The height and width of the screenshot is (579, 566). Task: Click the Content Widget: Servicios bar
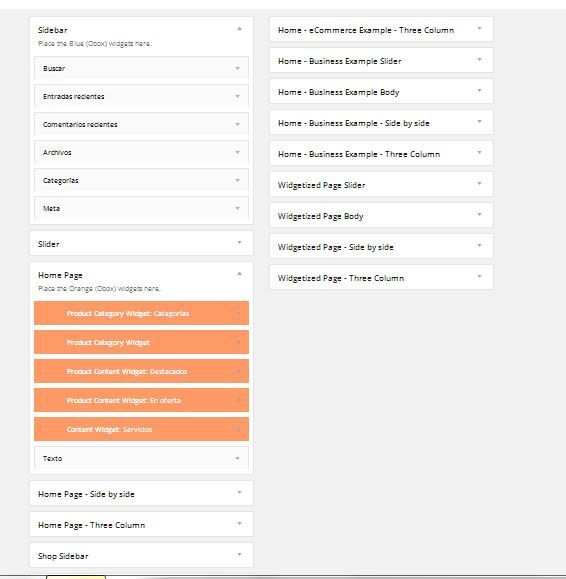tap(141, 429)
